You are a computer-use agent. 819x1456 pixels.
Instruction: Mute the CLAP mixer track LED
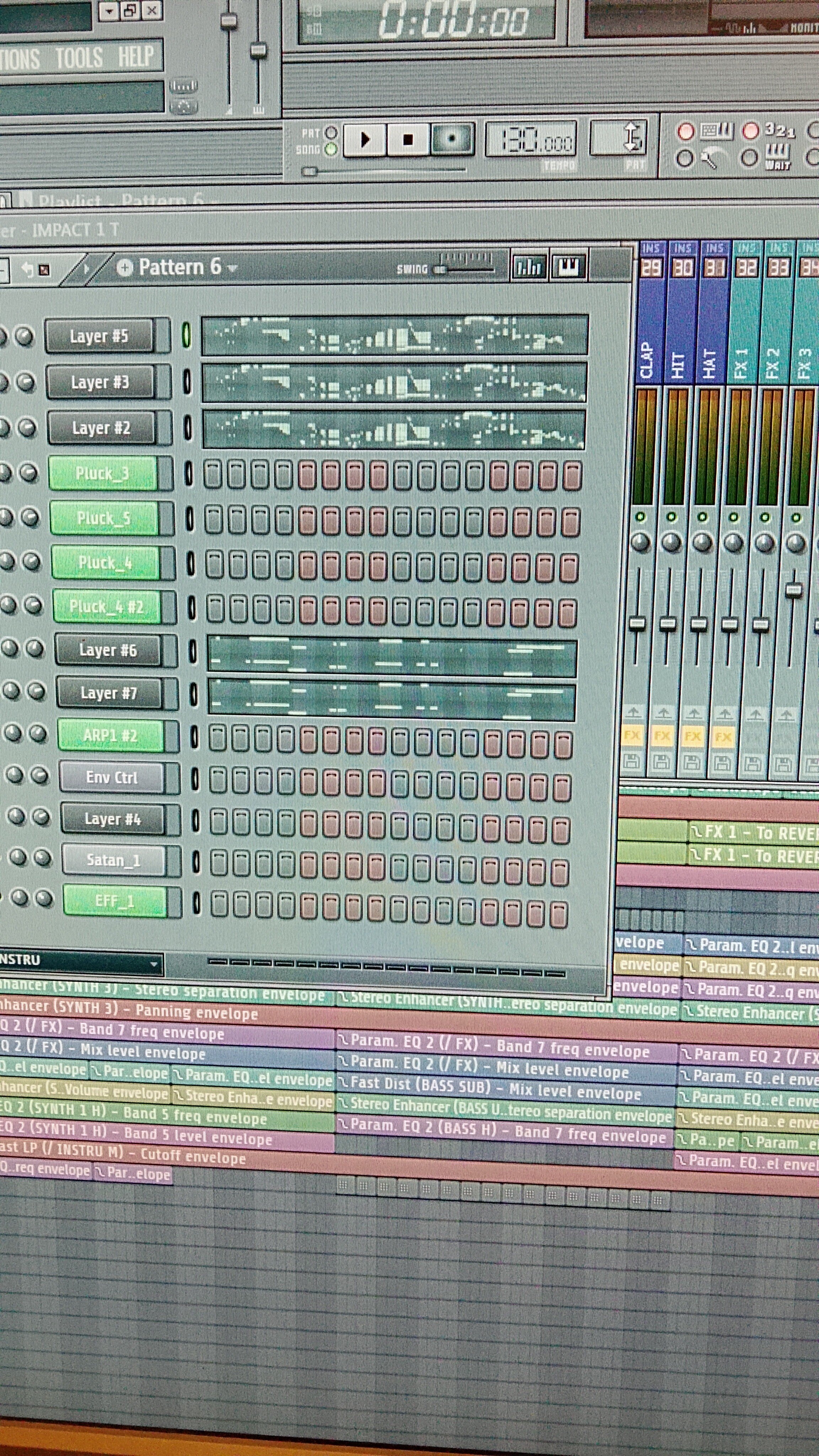(x=640, y=516)
